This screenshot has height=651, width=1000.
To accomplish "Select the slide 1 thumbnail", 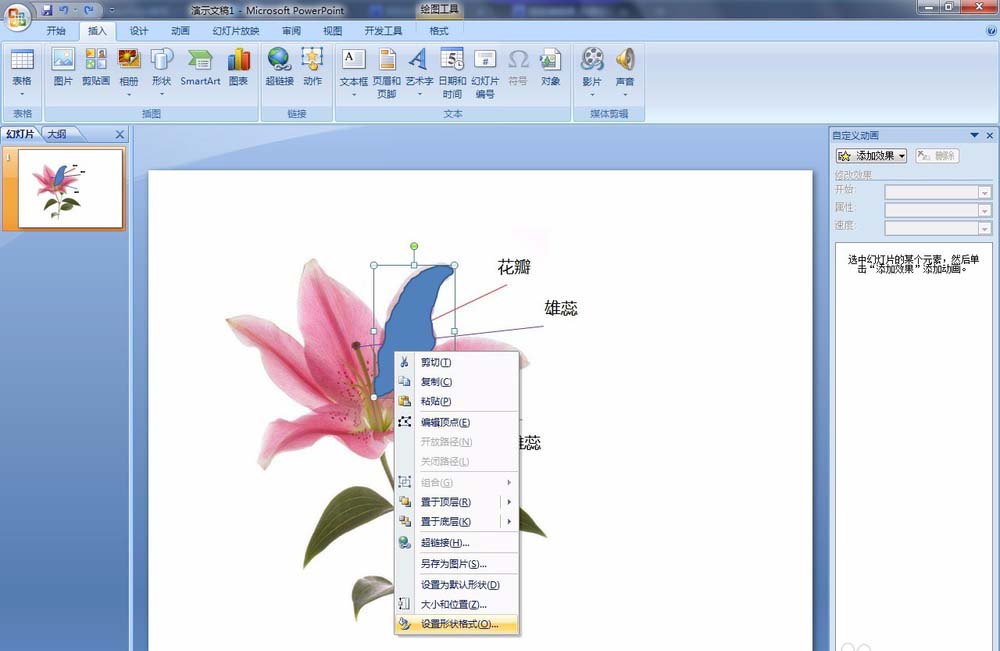I will tap(70, 189).
